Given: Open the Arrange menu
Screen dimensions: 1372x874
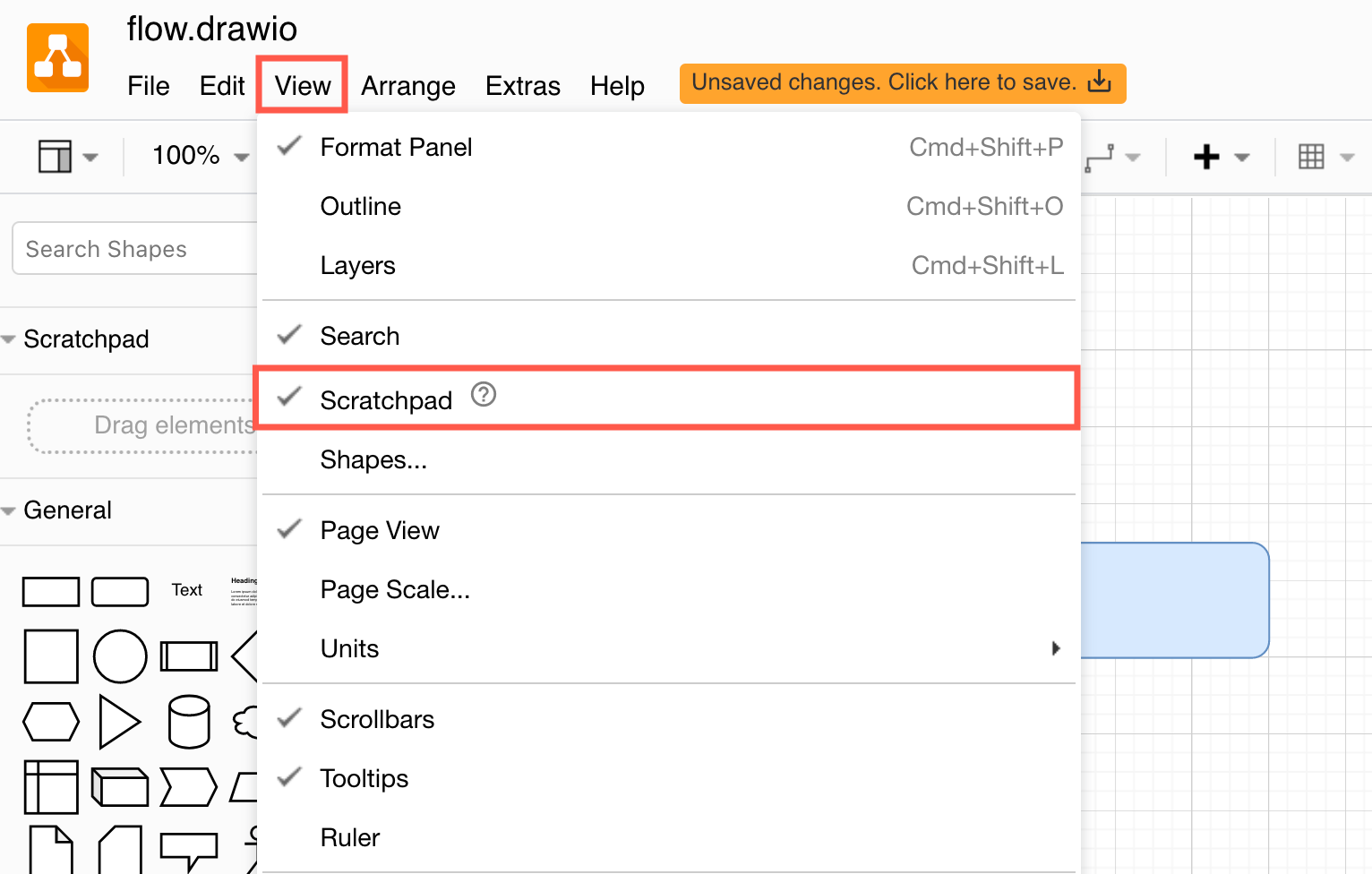Looking at the screenshot, I should point(407,86).
